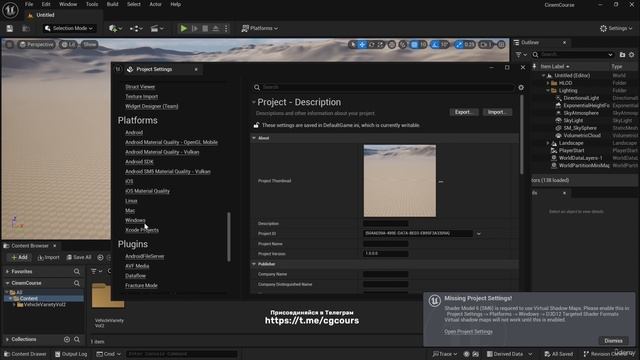Click the Project Settings search field
The height and width of the screenshot is (360, 640).
click(x=384, y=87)
